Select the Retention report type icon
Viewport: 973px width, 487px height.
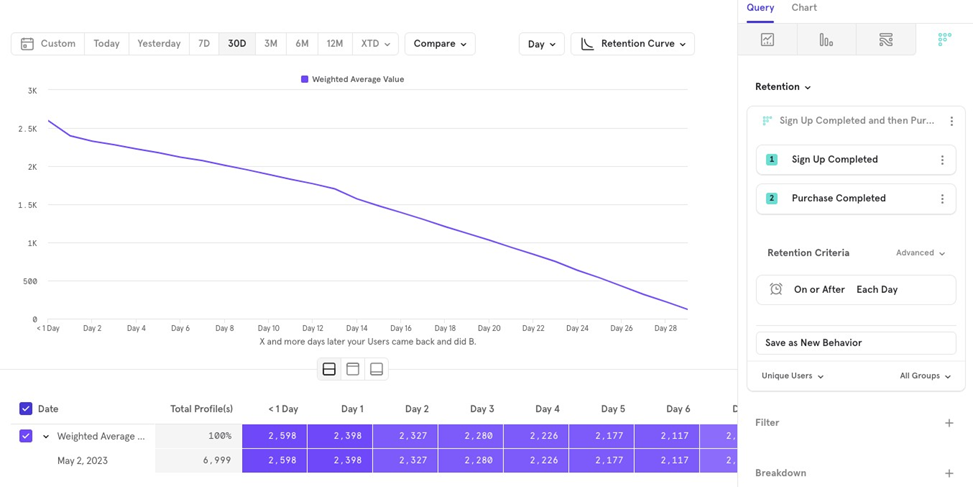tap(944, 40)
